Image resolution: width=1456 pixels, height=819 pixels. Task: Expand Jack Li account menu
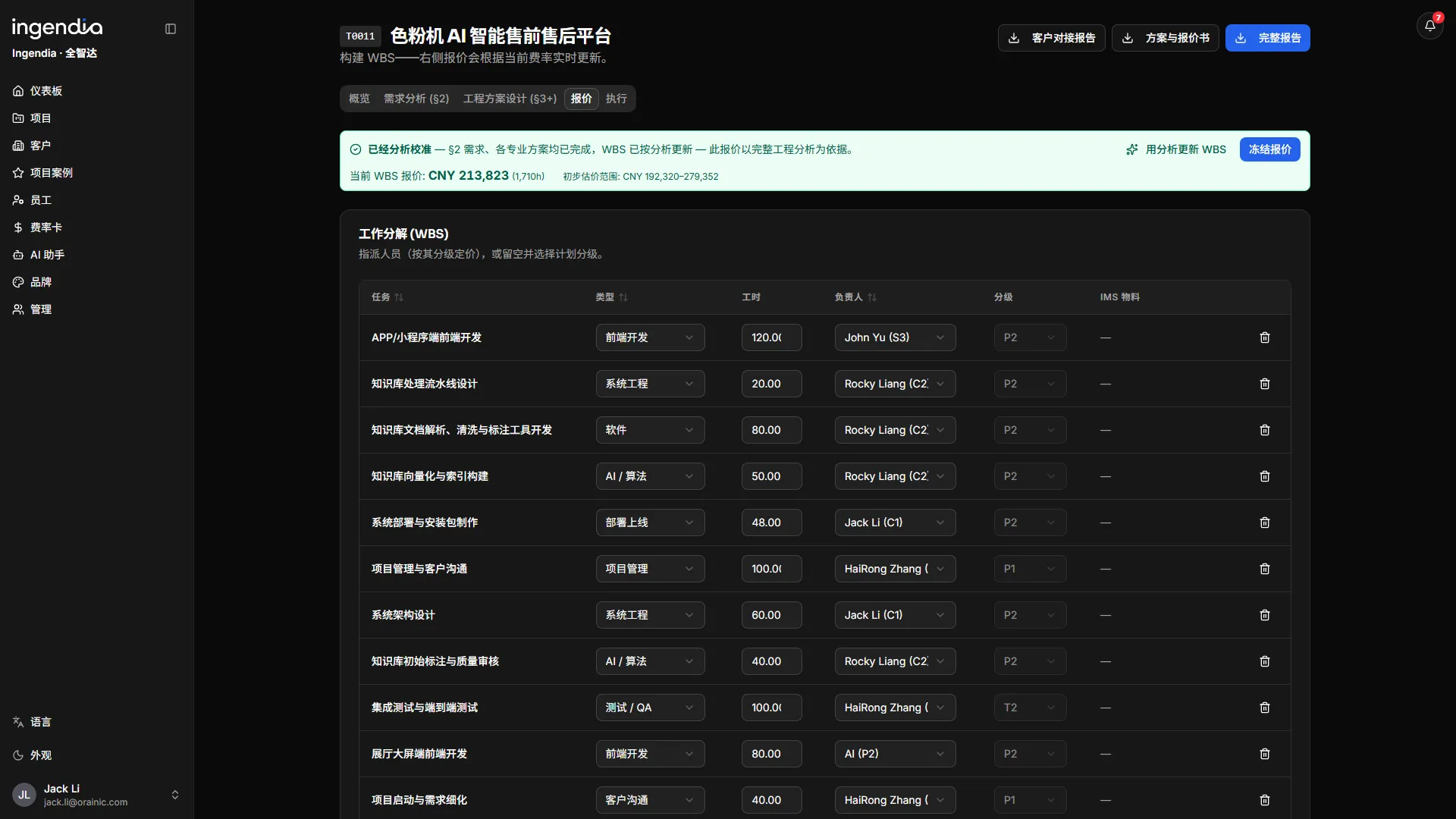[x=96, y=795]
